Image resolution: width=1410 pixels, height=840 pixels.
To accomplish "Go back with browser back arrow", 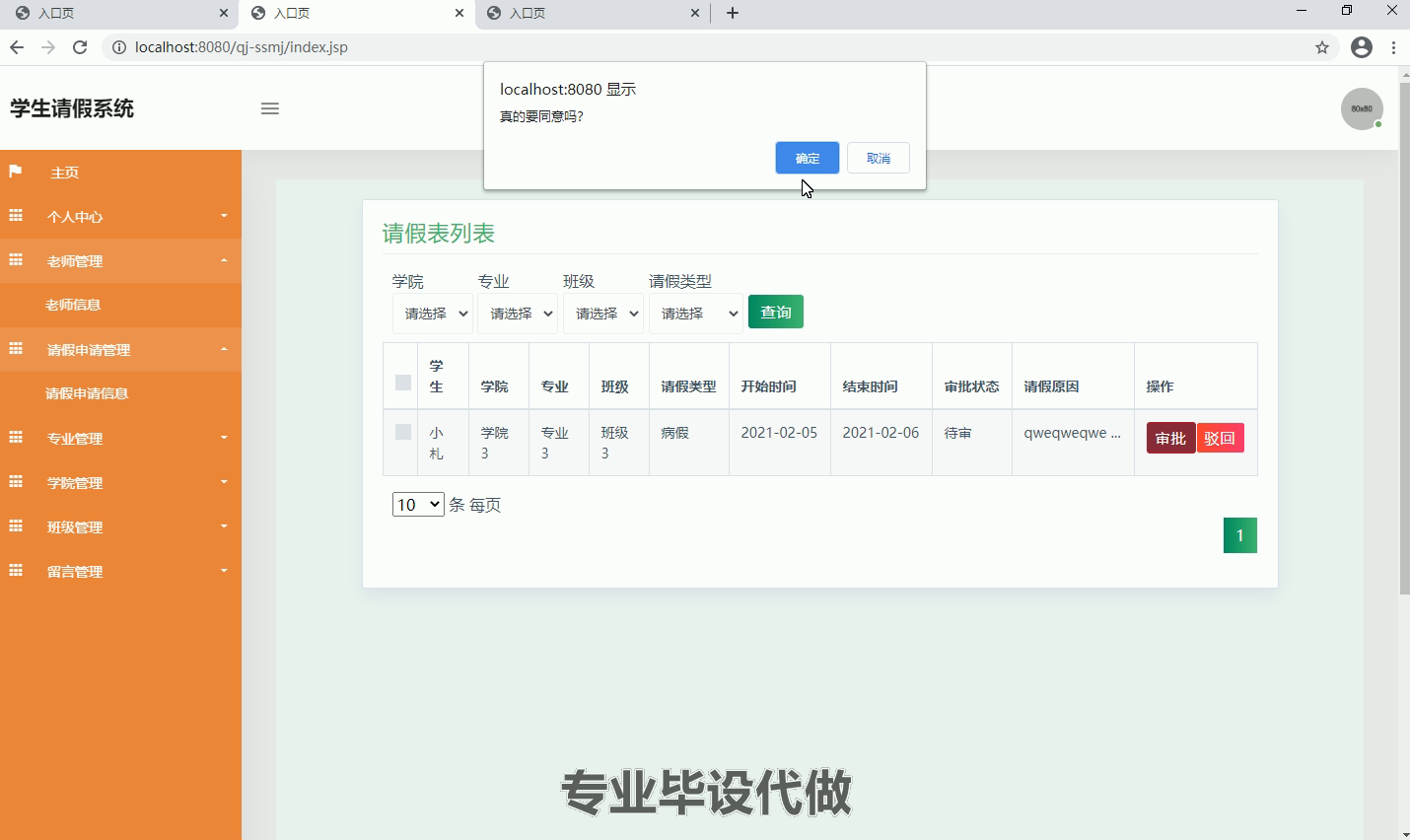I will click(x=17, y=47).
